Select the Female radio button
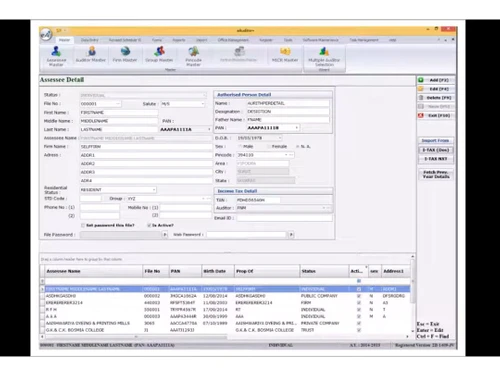The width and height of the screenshot is (500, 375). click(269, 147)
